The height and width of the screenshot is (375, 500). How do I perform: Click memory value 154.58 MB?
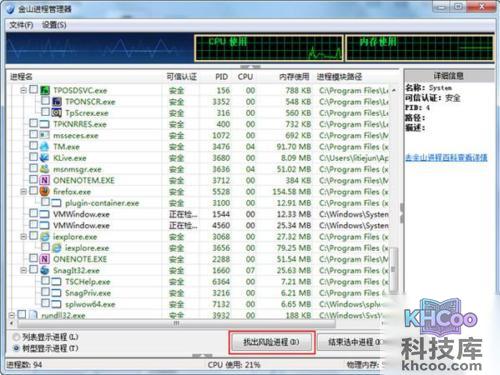tap(292, 192)
